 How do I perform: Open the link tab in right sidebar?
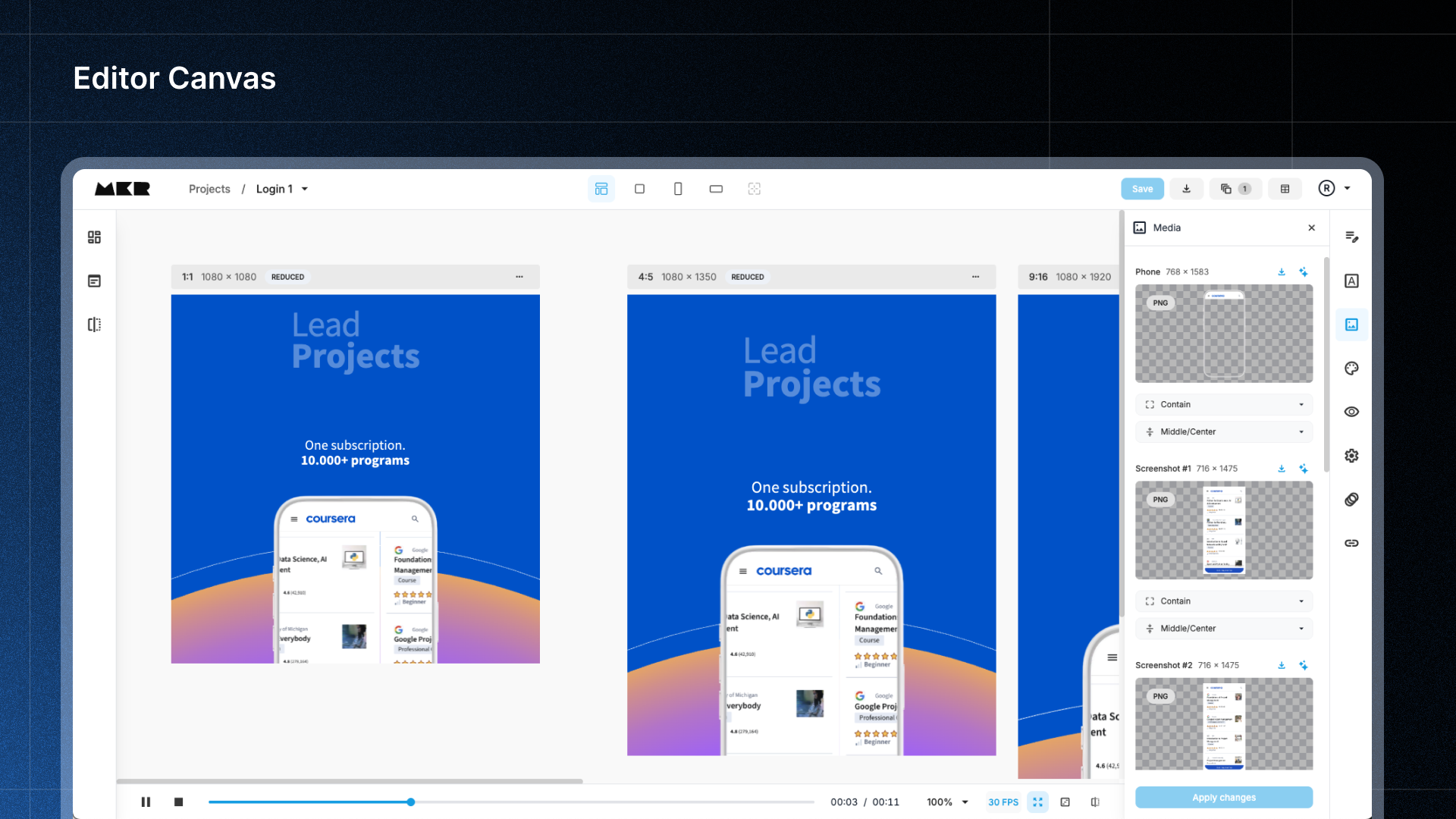tap(1351, 543)
